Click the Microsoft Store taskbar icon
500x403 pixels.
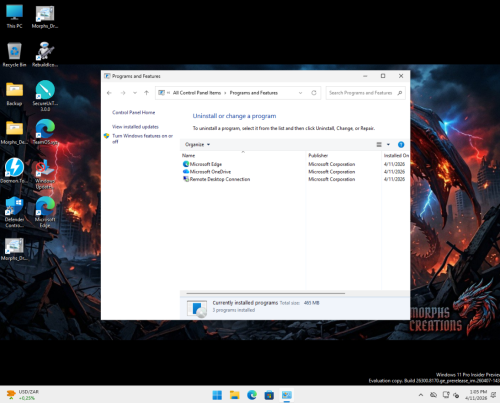[269, 395]
